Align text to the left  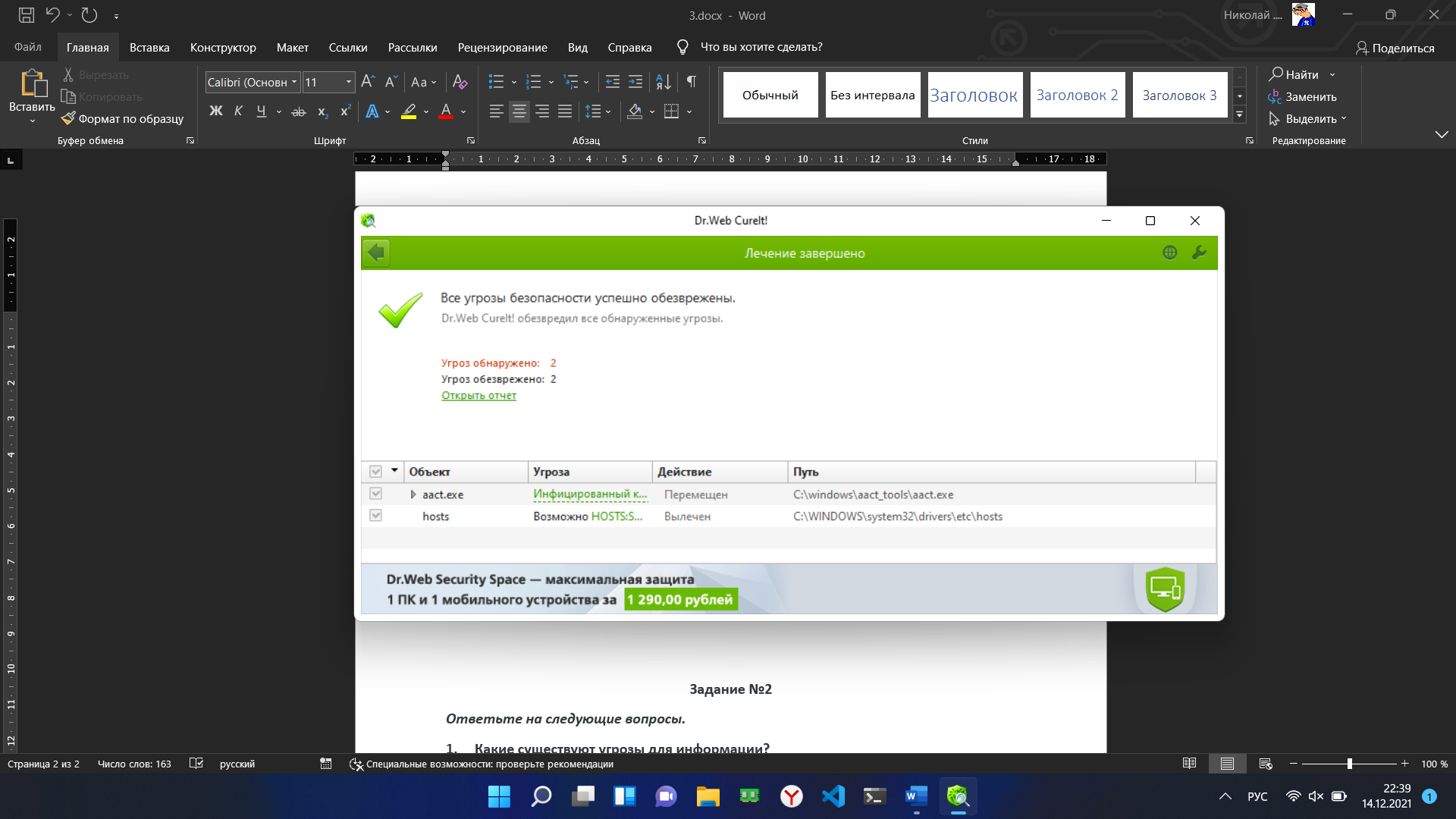496,111
